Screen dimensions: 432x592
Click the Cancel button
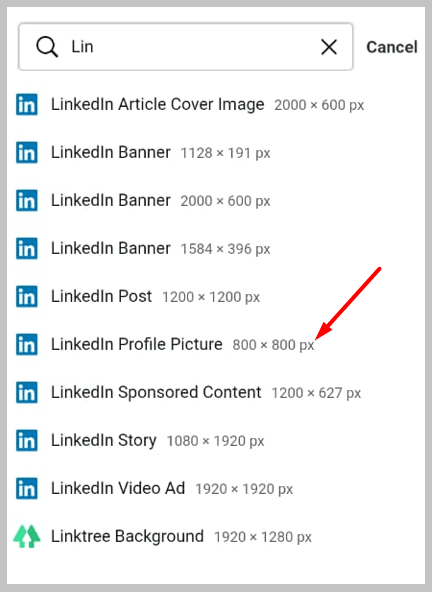[x=392, y=47]
